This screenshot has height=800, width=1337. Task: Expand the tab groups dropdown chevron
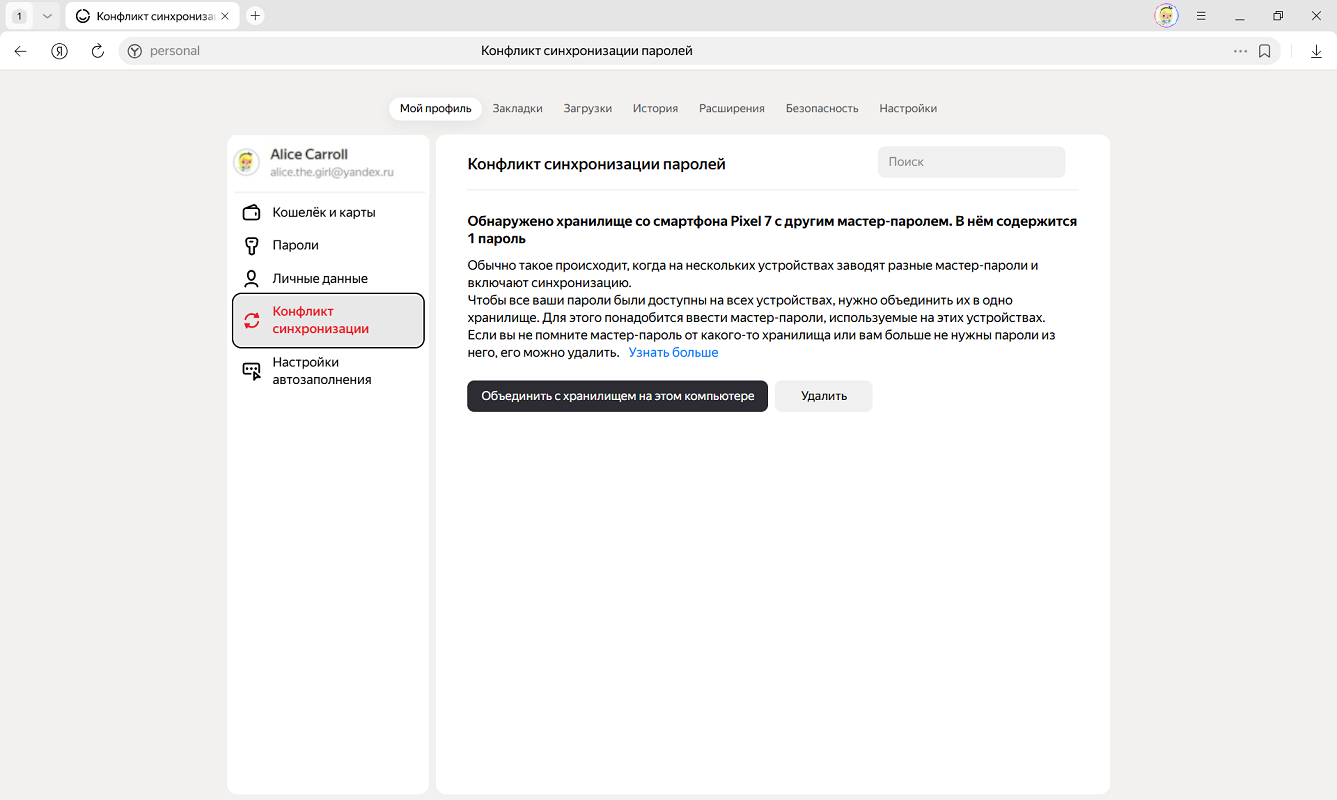pos(47,16)
